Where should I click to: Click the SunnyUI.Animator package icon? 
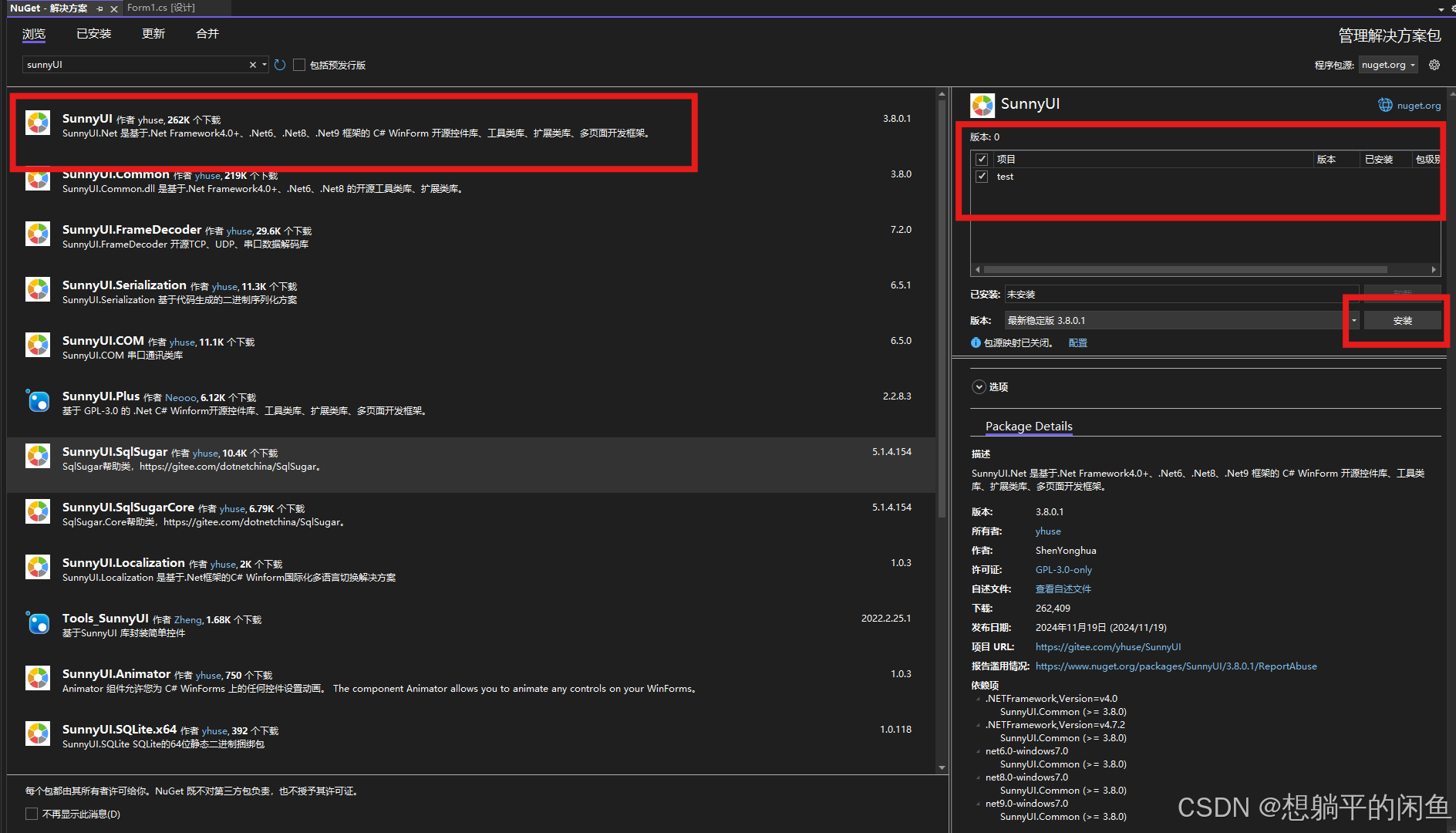(x=38, y=678)
